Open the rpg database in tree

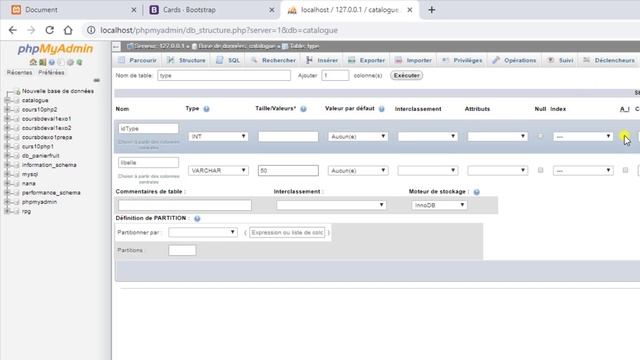[x=27, y=211]
